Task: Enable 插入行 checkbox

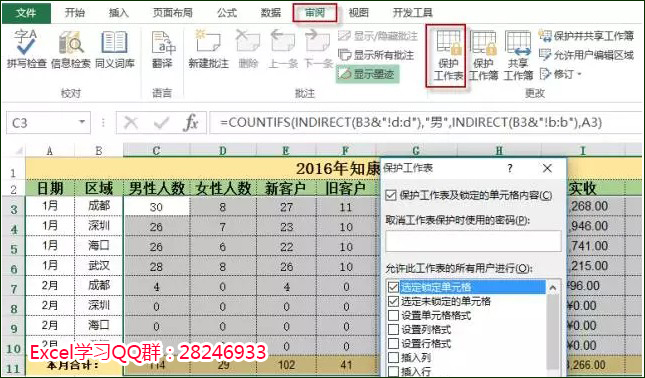Action: pos(393,371)
